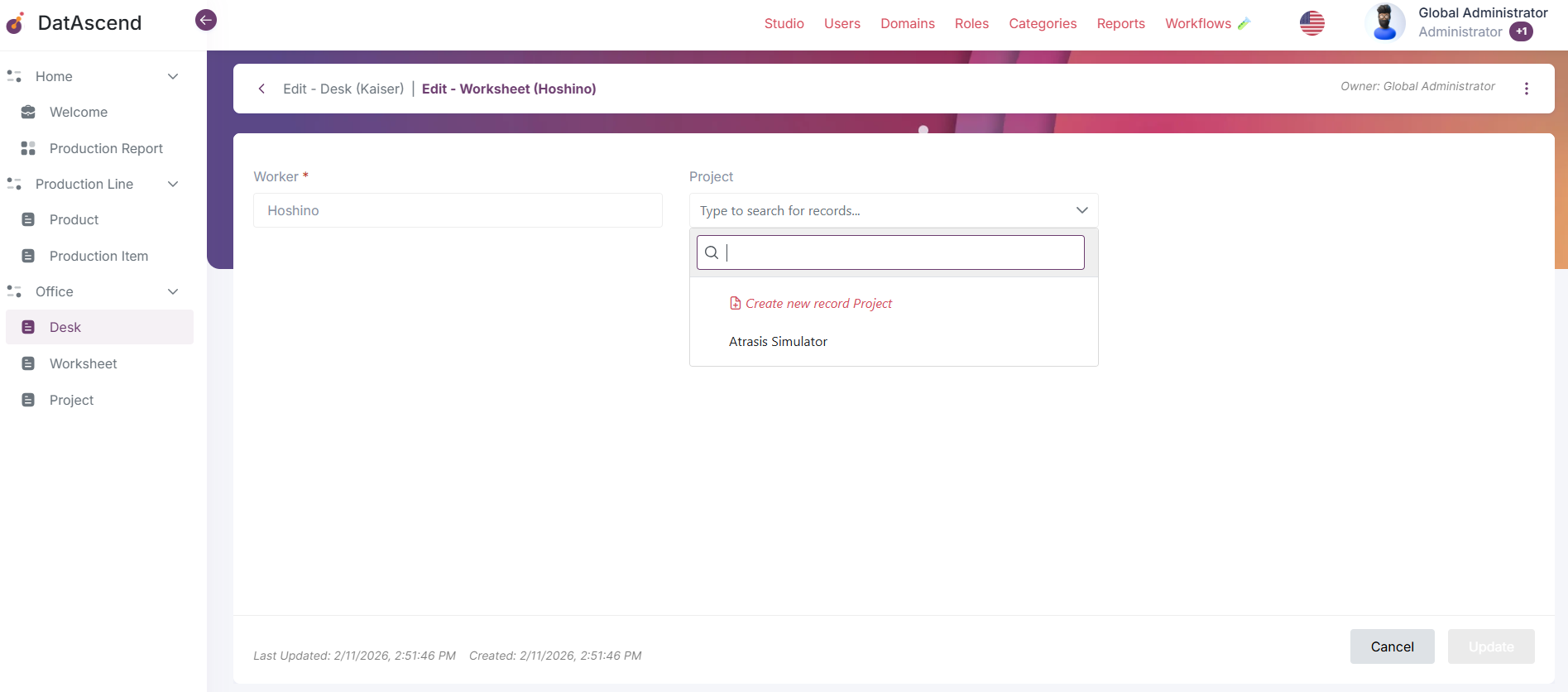Click the Worker input field
The height and width of the screenshot is (692, 1568).
[x=458, y=210]
